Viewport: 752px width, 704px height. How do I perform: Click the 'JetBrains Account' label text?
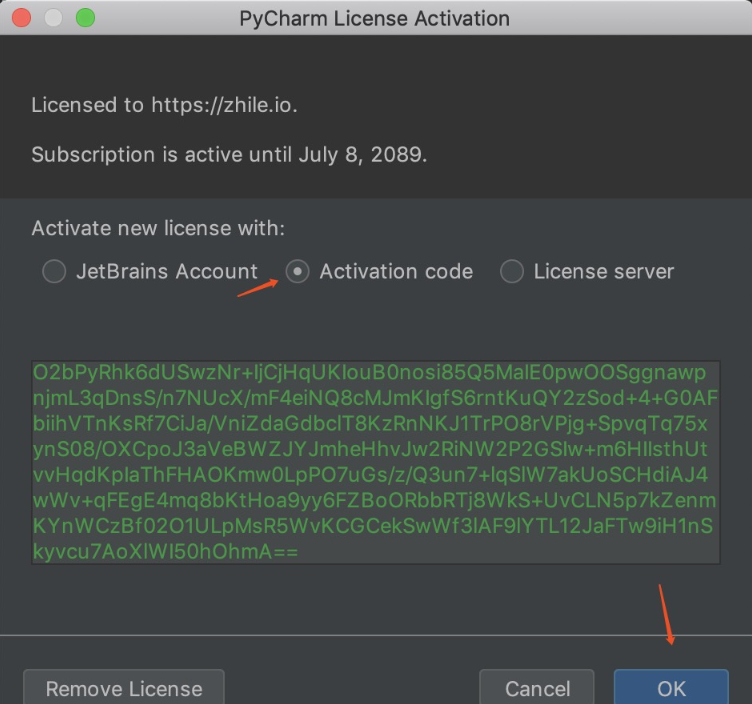[x=167, y=271]
